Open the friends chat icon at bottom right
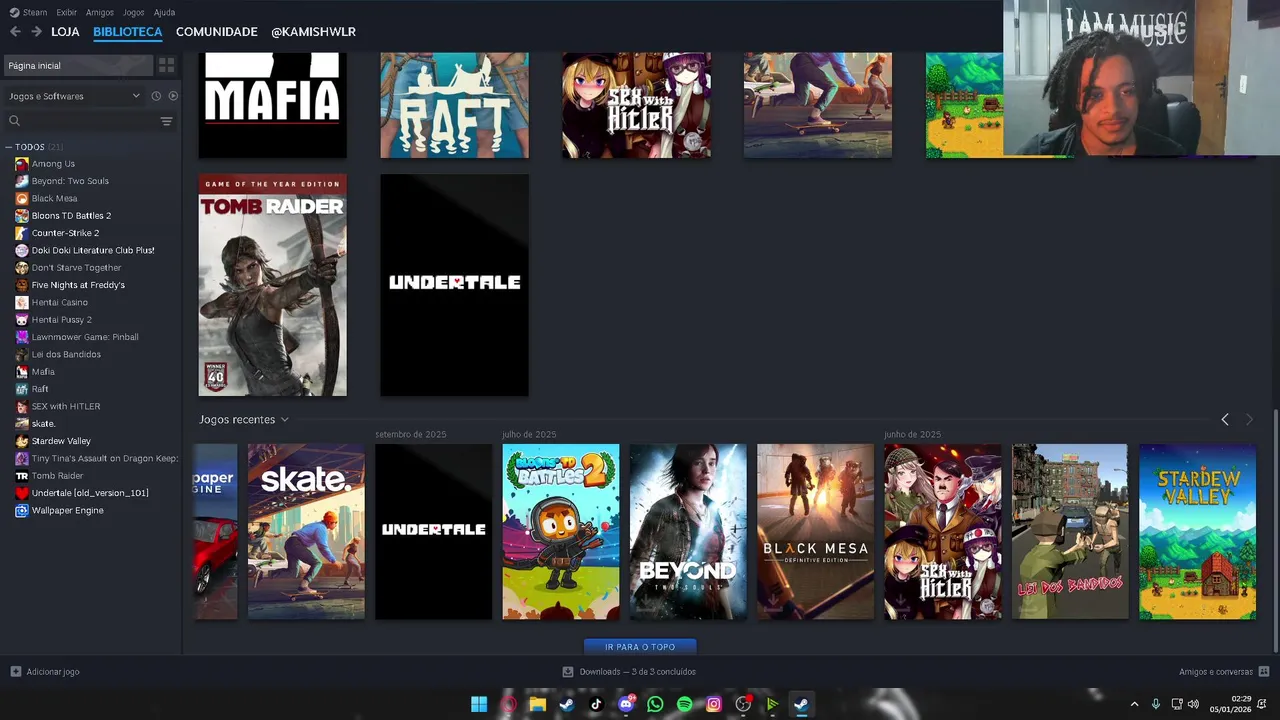Viewport: 1280px width, 720px height. [1264, 672]
